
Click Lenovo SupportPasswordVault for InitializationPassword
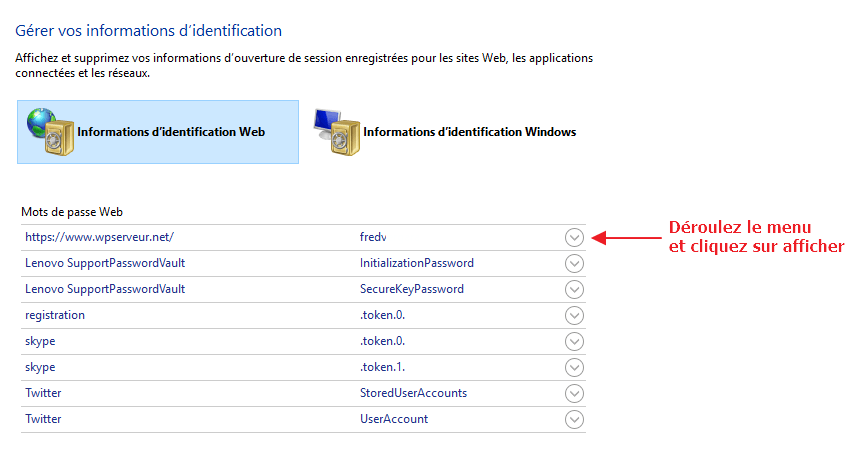click(105, 263)
